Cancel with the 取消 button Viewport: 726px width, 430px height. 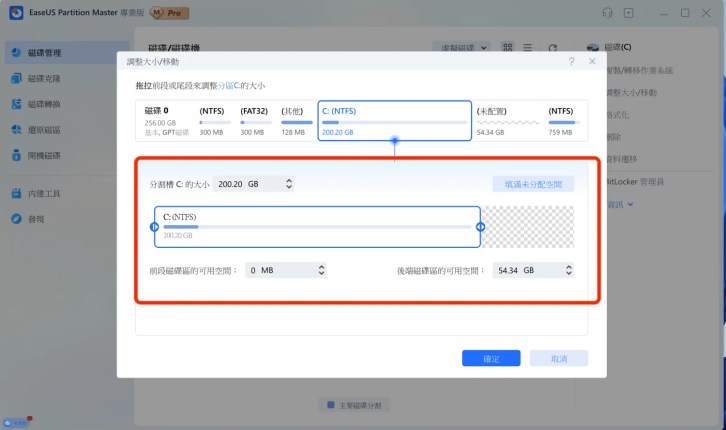coord(559,358)
